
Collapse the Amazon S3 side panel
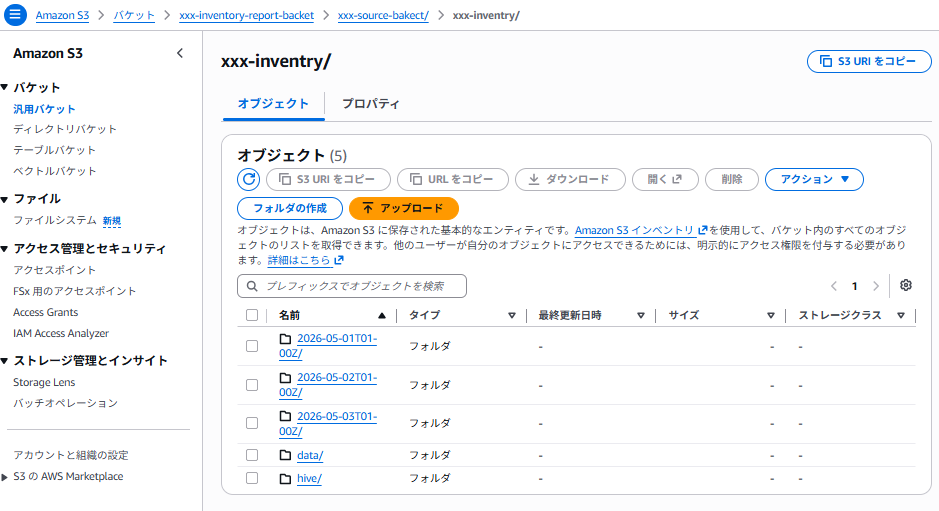coord(180,53)
